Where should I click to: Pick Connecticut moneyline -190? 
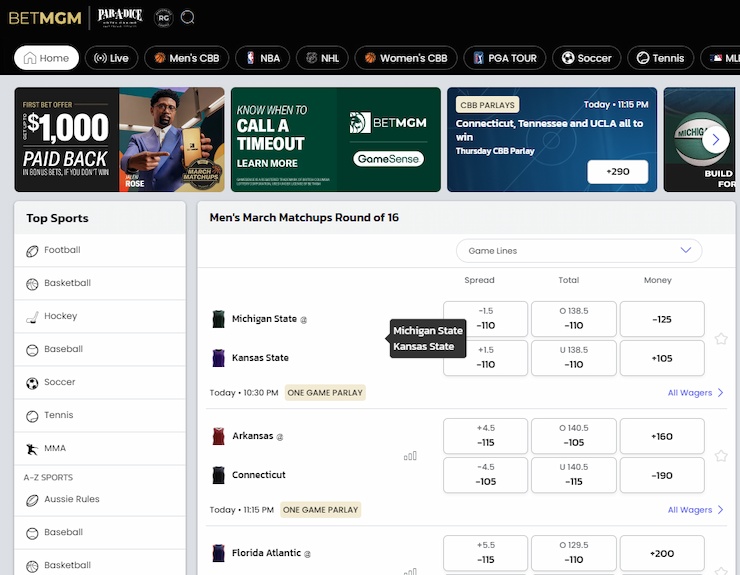[662, 475]
